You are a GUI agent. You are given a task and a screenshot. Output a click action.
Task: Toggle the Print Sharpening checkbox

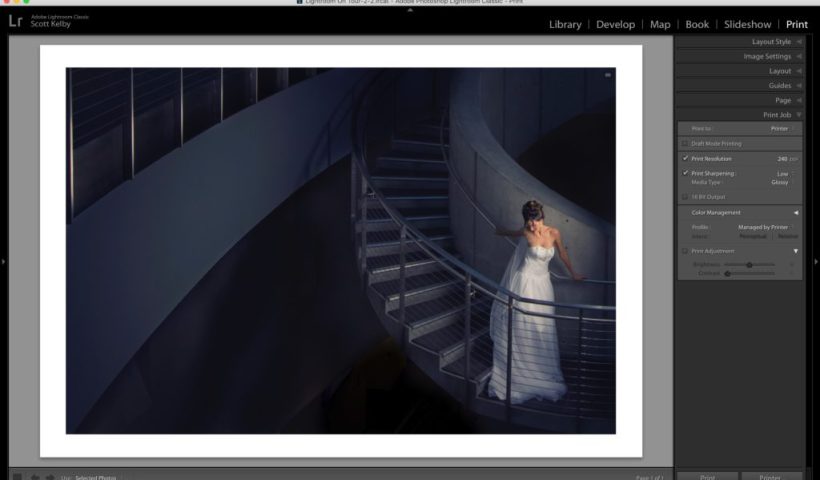coord(685,173)
